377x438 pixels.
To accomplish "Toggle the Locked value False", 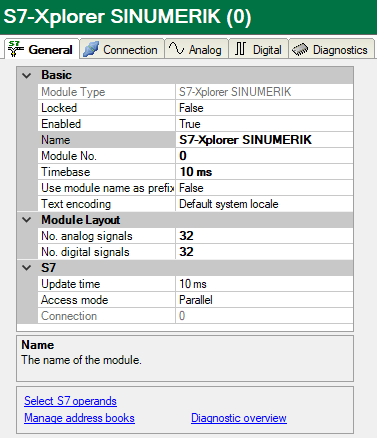I will pos(264,108).
